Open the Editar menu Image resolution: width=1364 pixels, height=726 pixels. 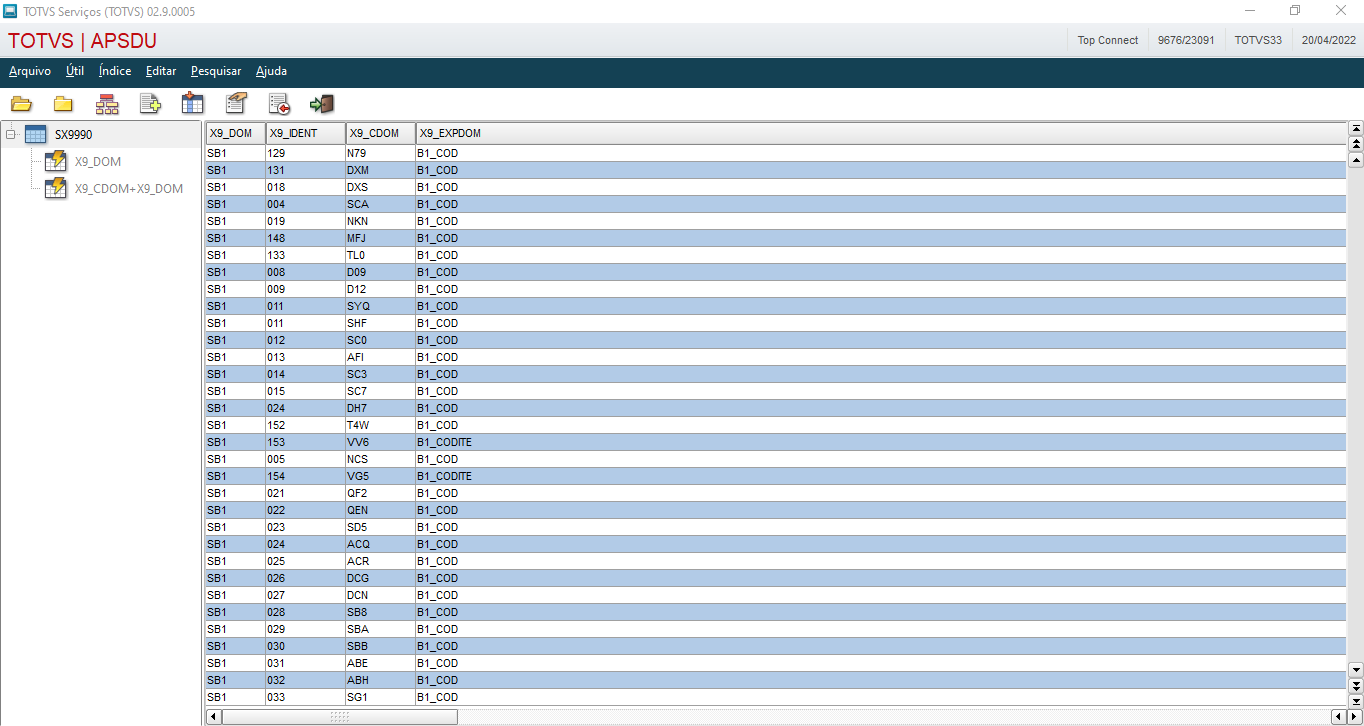click(161, 71)
